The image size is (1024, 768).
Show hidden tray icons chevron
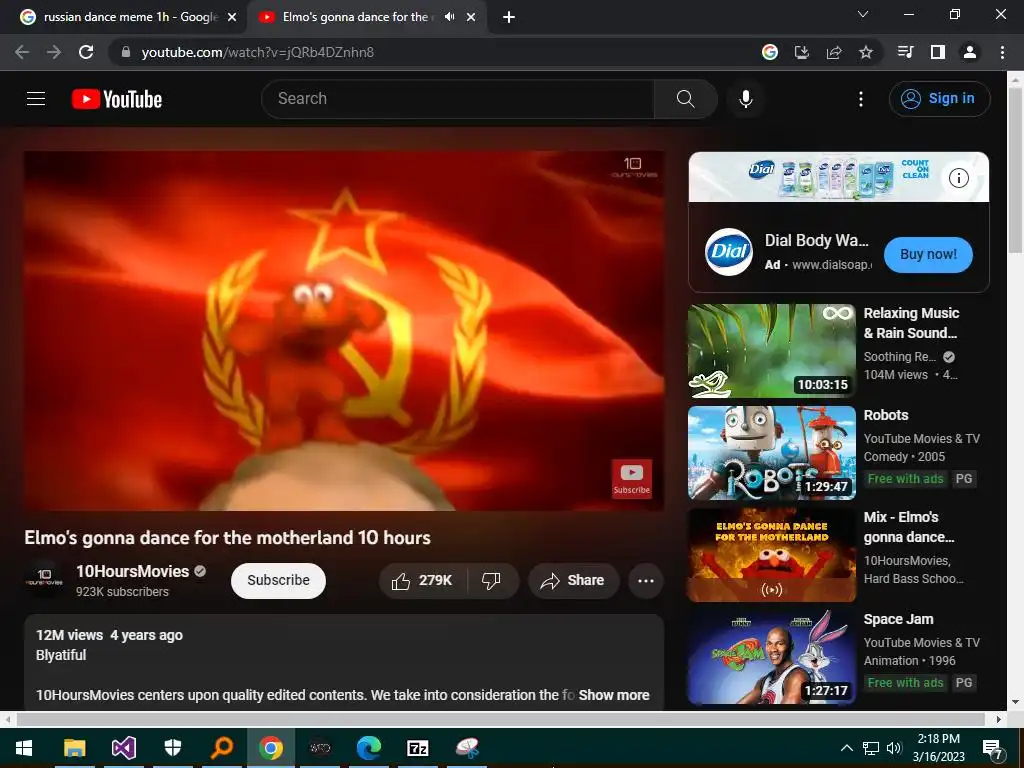(846, 748)
